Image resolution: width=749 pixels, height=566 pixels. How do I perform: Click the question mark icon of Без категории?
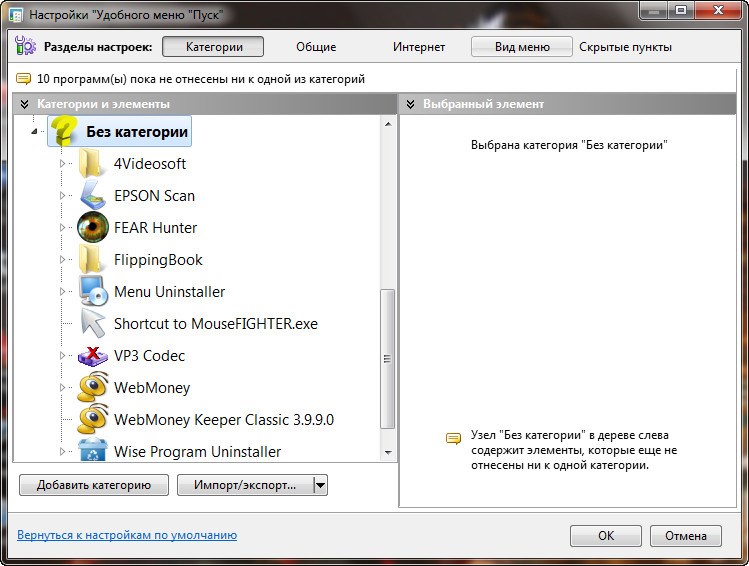click(x=64, y=132)
